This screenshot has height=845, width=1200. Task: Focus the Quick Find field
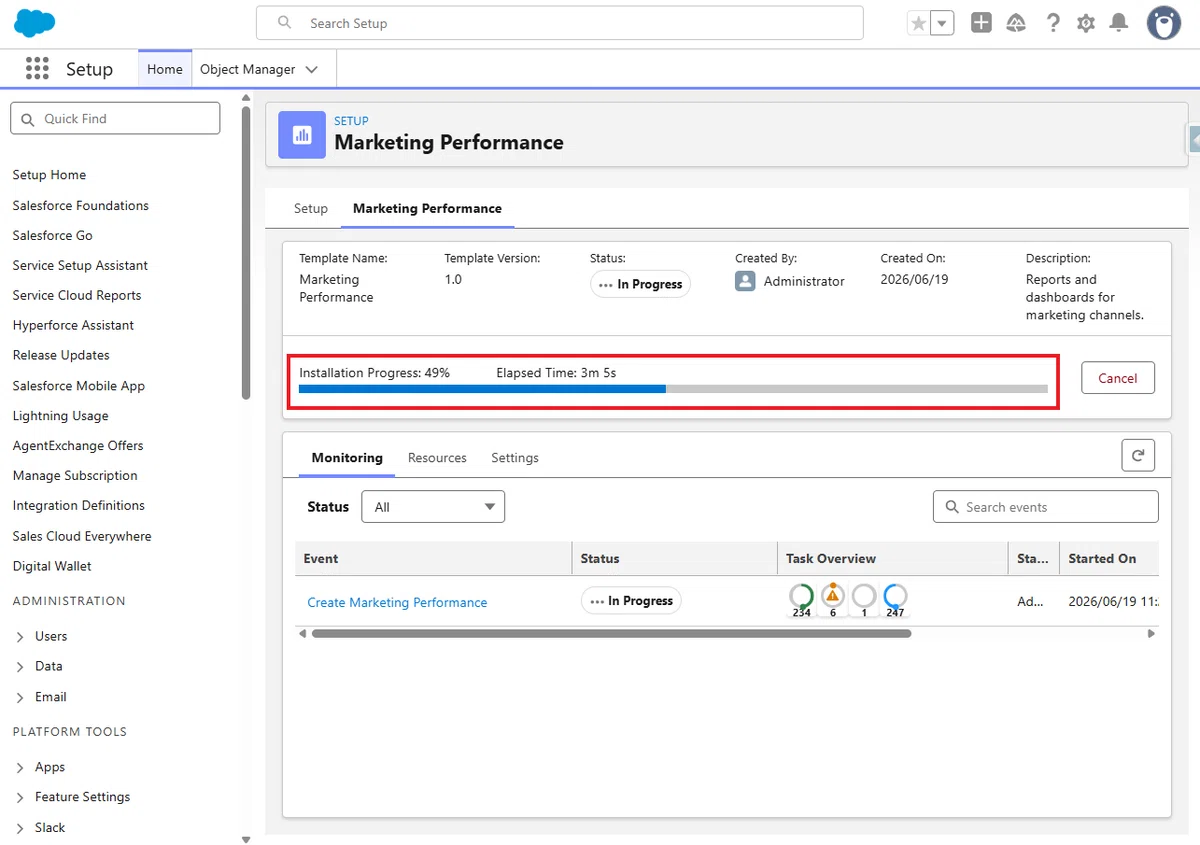pyautogui.click(x=115, y=118)
